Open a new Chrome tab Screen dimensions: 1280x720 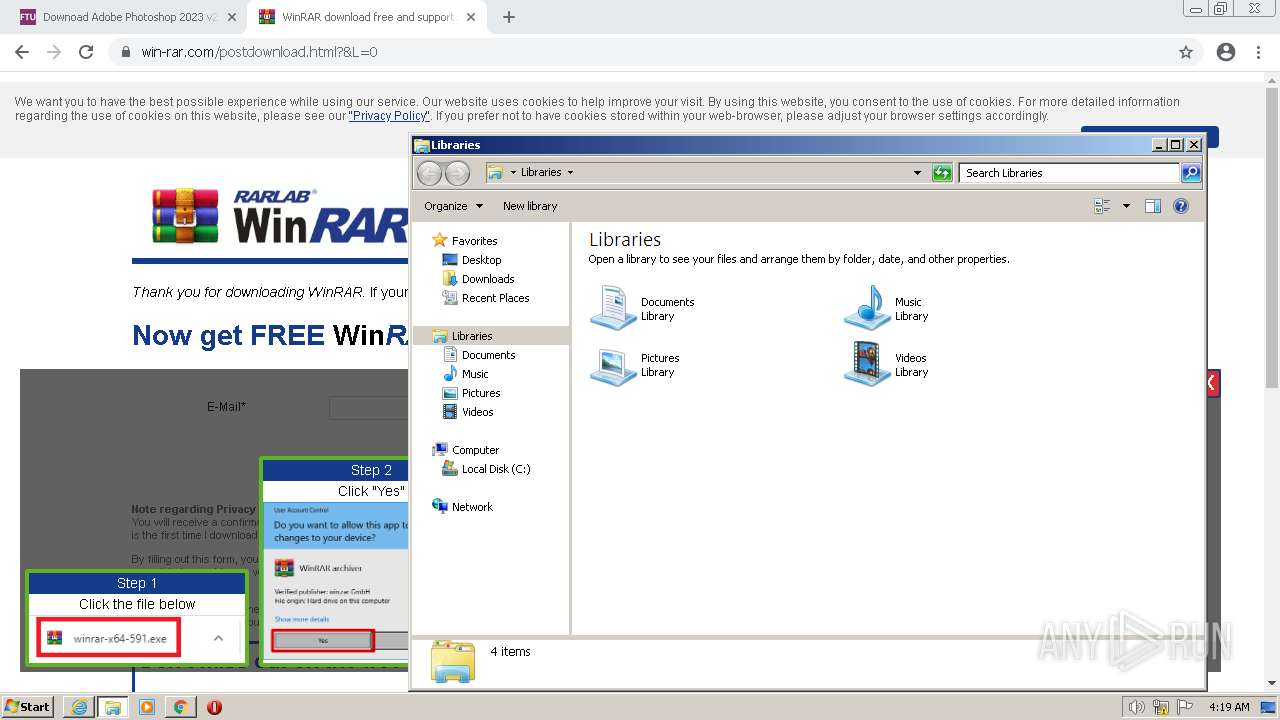pos(509,17)
